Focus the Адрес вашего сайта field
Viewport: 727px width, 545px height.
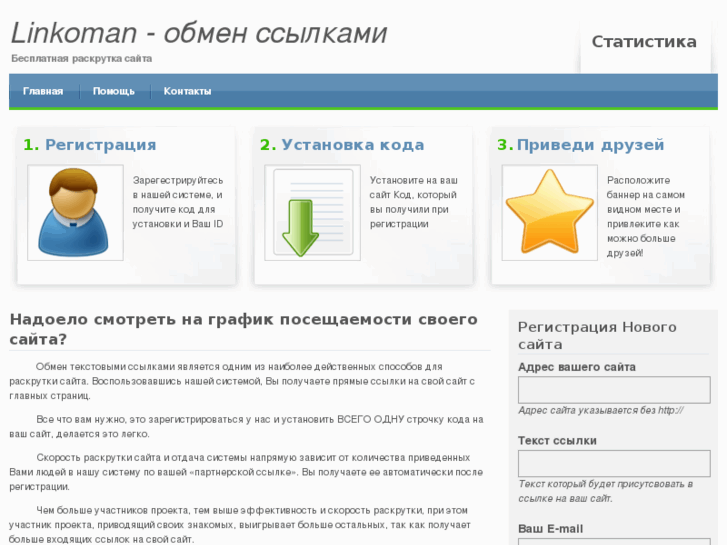tap(614, 390)
